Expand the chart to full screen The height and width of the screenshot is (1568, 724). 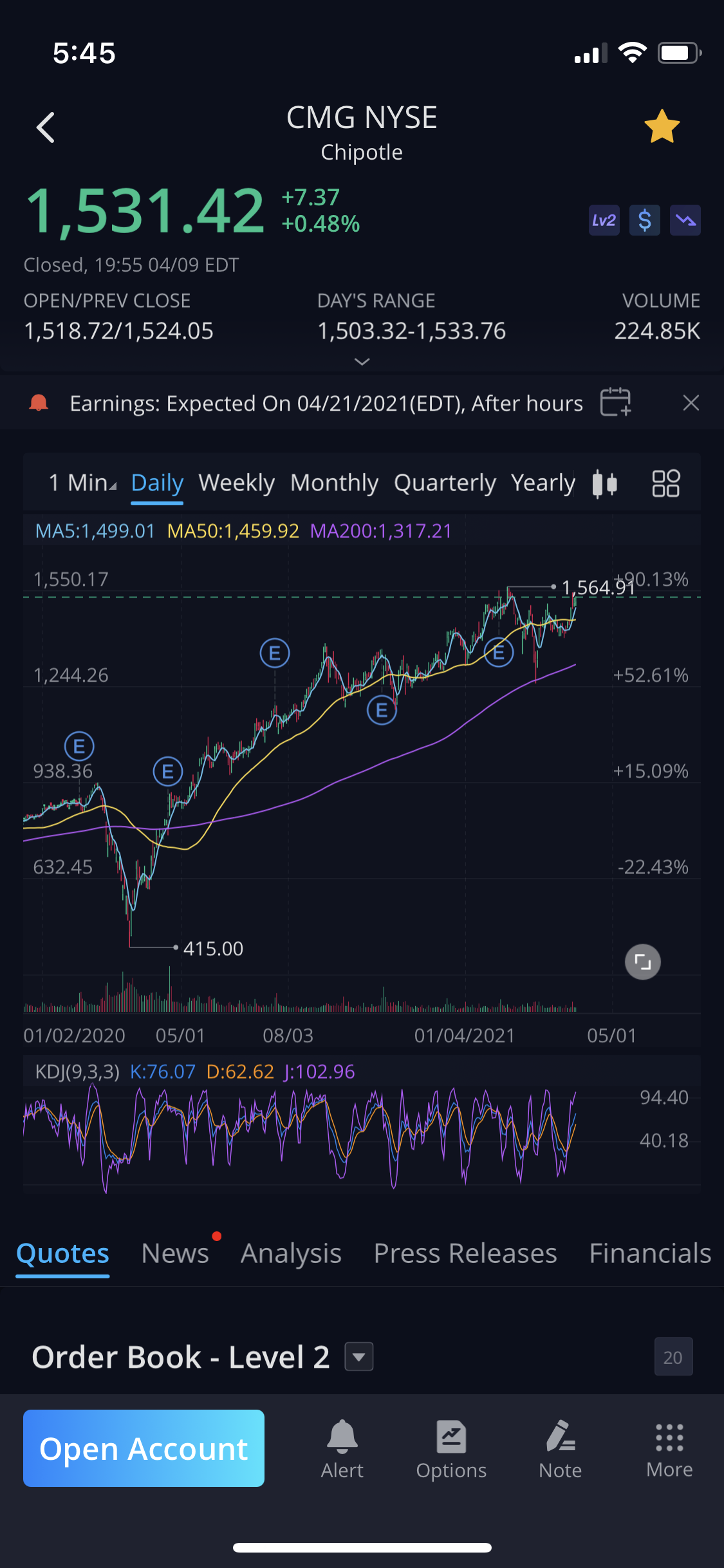[x=642, y=962]
